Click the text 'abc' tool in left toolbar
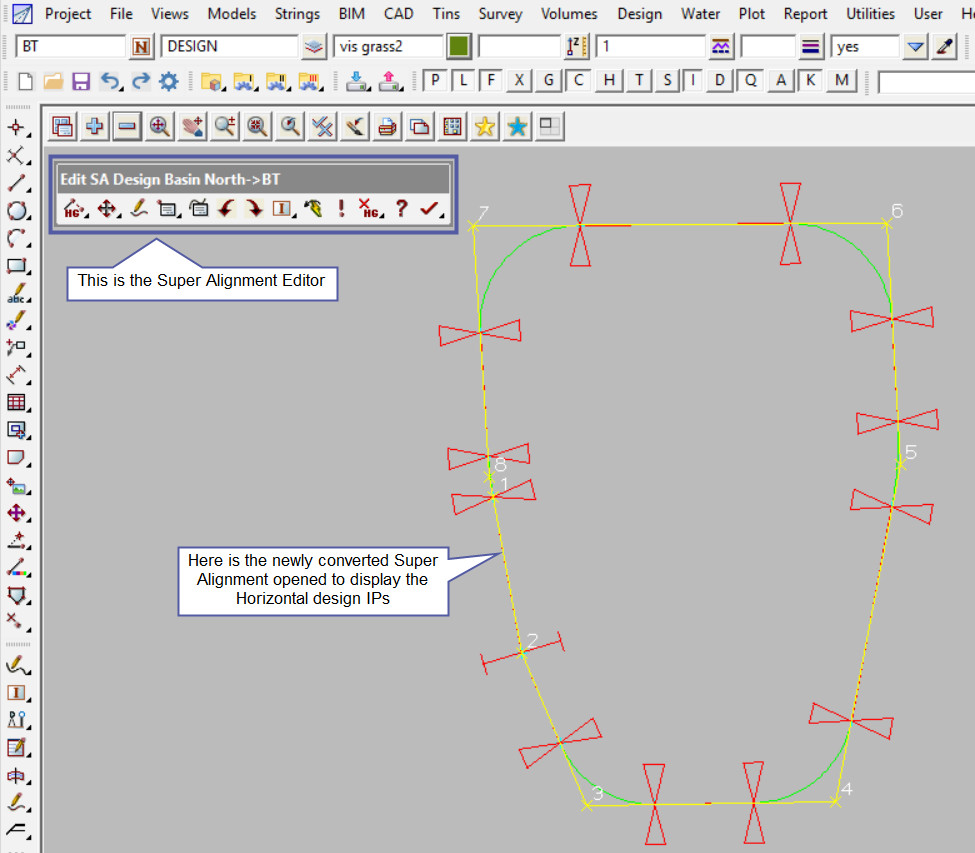 tap(16, 294)
